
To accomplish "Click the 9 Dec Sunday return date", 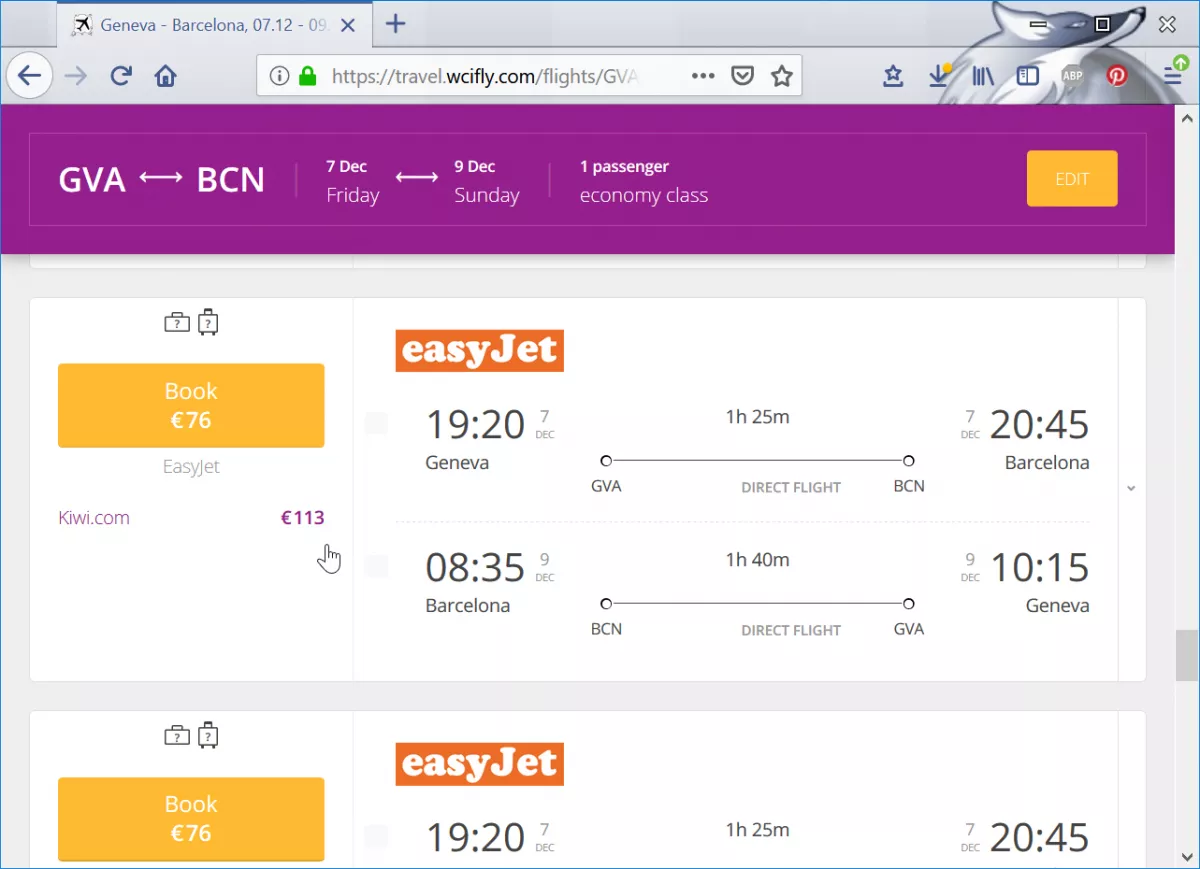I will (487, 181).
